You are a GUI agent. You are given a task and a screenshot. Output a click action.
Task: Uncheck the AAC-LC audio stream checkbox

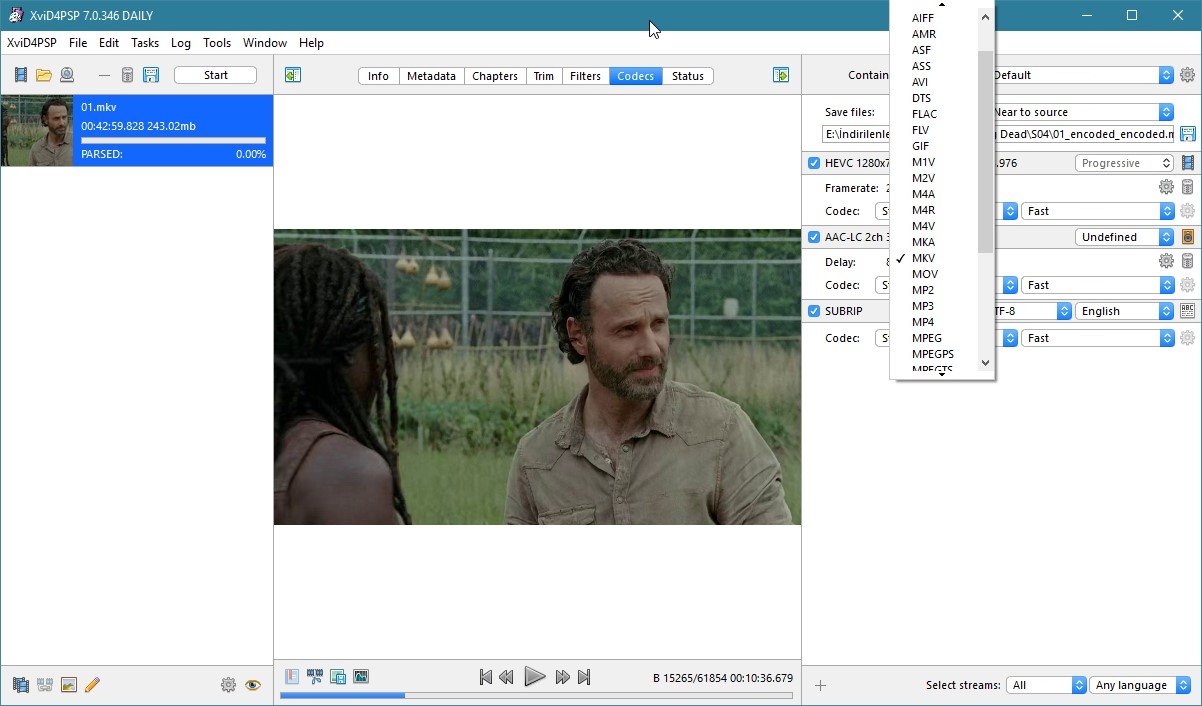tap(814, 237)
